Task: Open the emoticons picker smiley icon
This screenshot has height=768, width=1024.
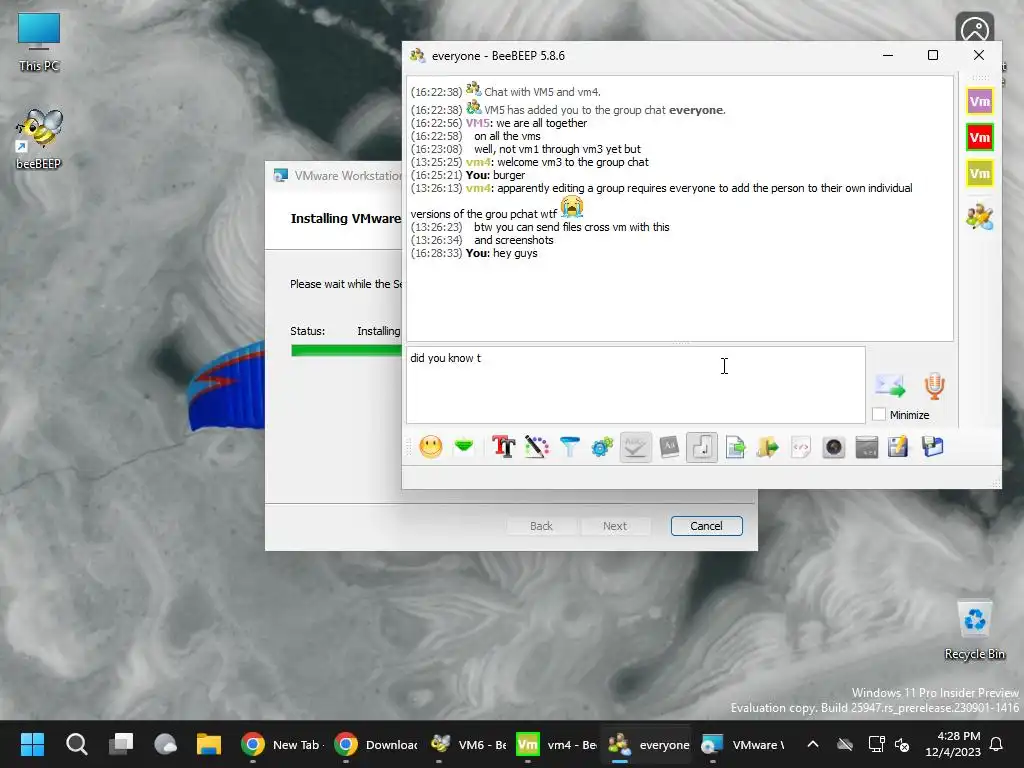Action: (430, 447)
